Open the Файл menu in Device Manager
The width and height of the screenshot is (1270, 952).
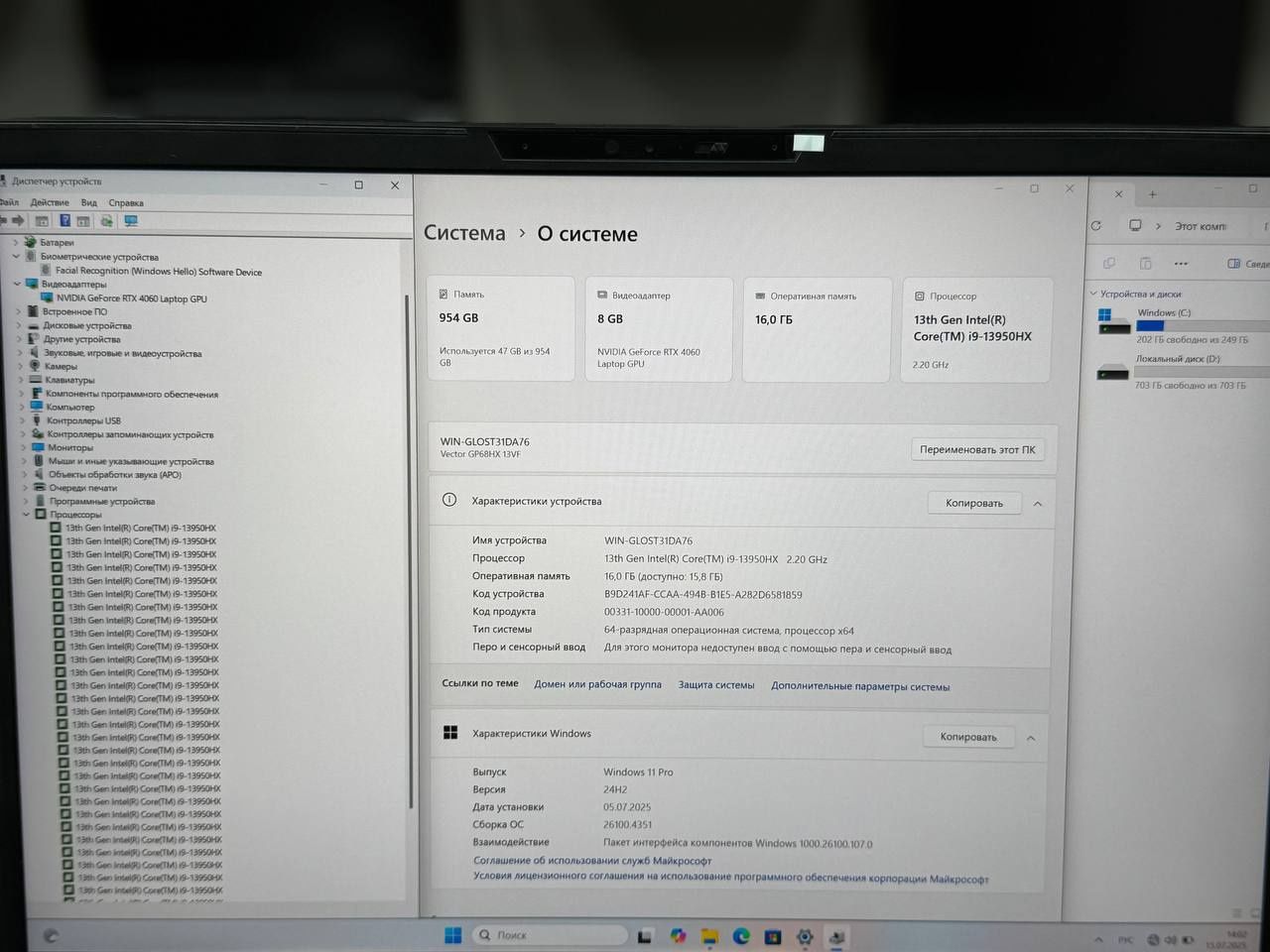9,202
